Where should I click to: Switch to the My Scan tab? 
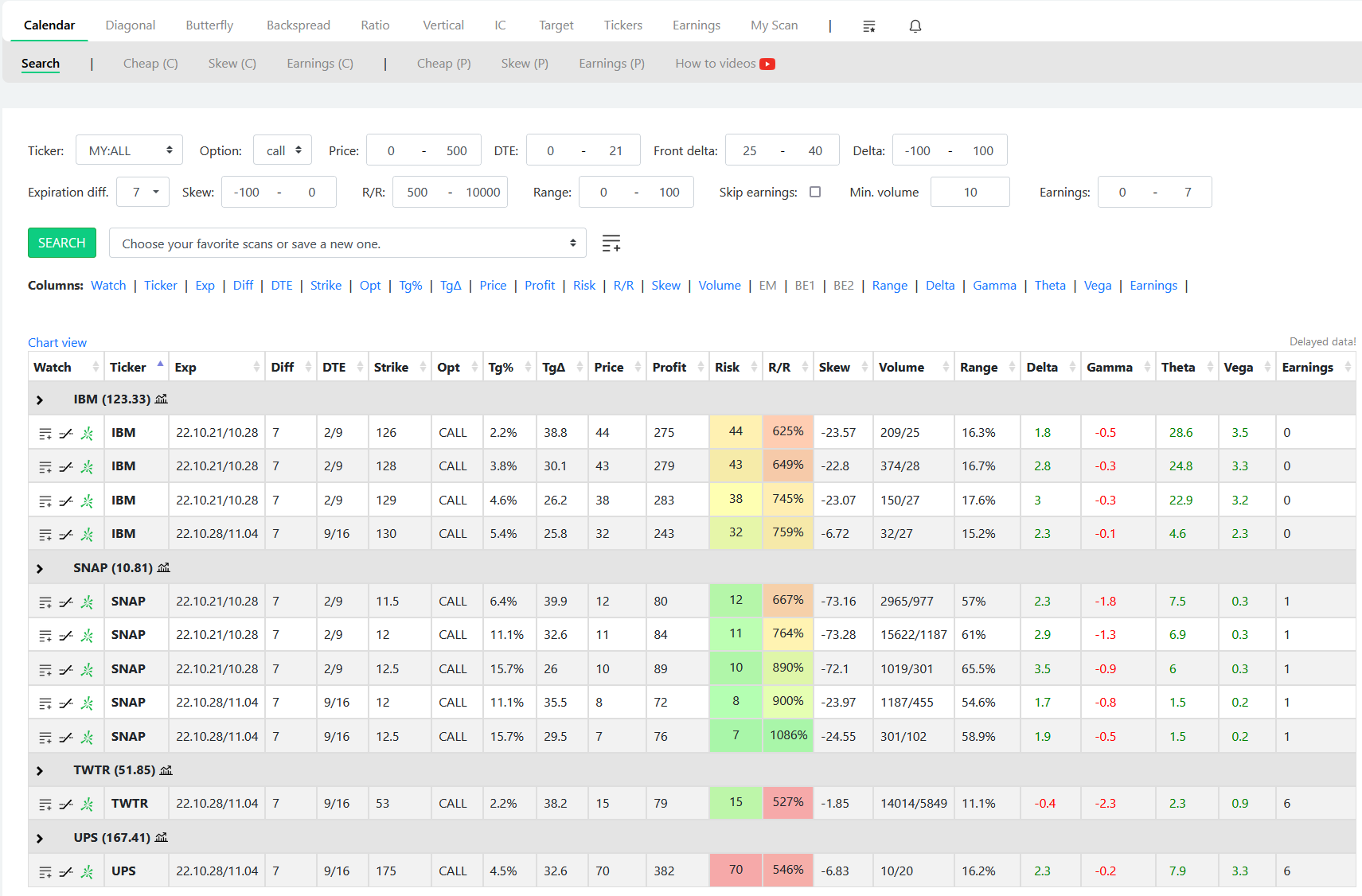[x=774, y=25]
